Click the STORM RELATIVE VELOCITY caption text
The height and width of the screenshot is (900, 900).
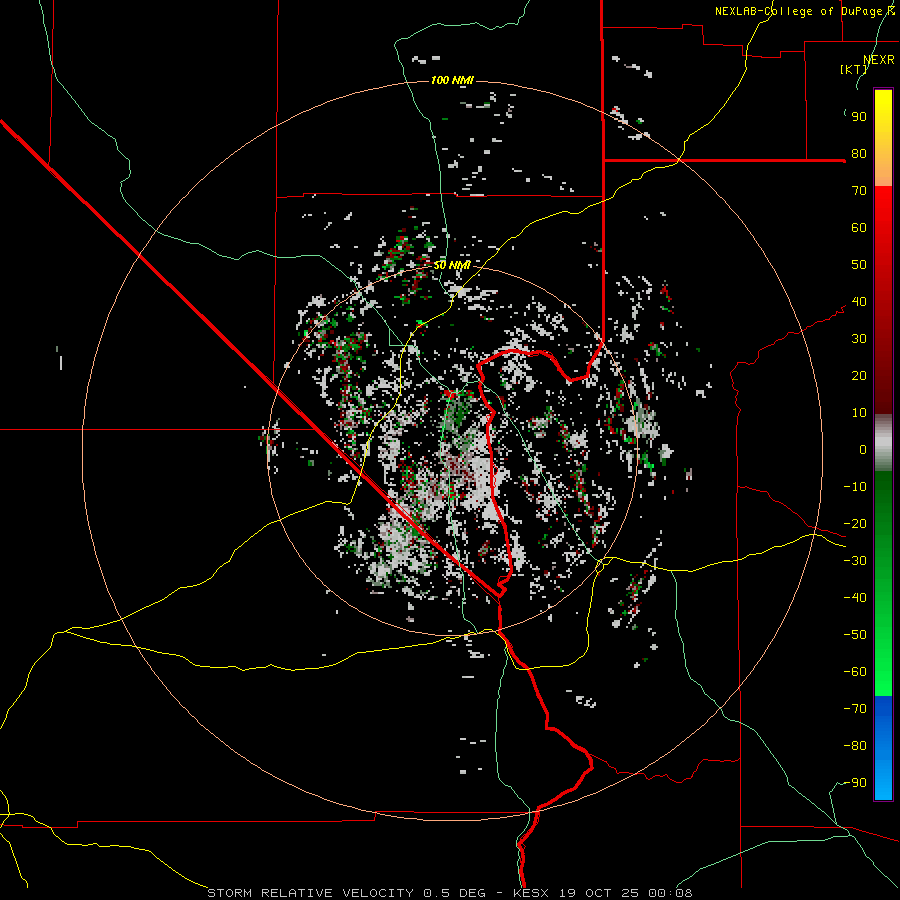tap(310, 893)
